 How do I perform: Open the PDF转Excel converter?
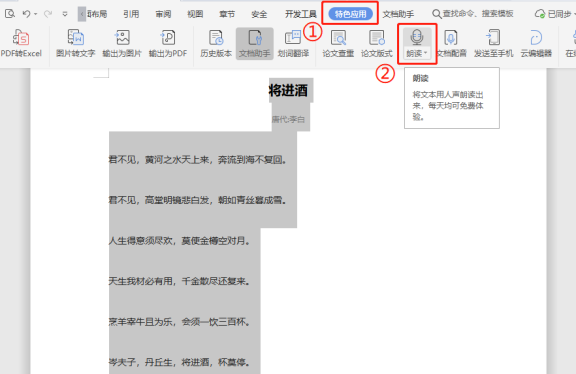pos(21,43)
